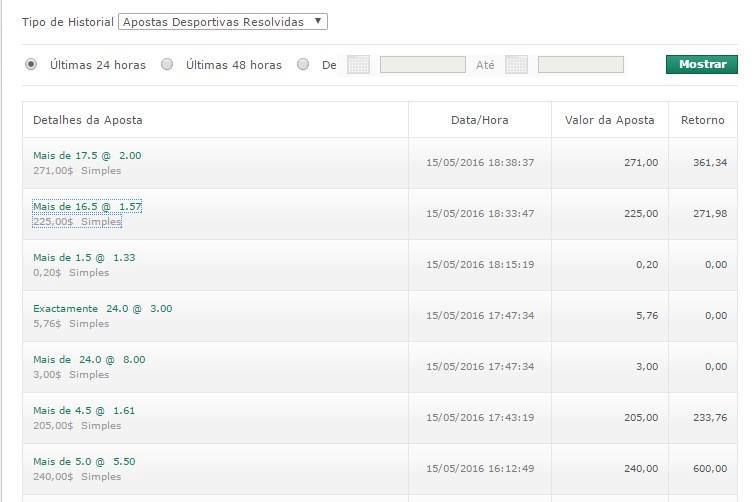Select the 'Últimas 24 horas' radio button
The width and height of the screenshot is (755, 502).
point(31,64)
